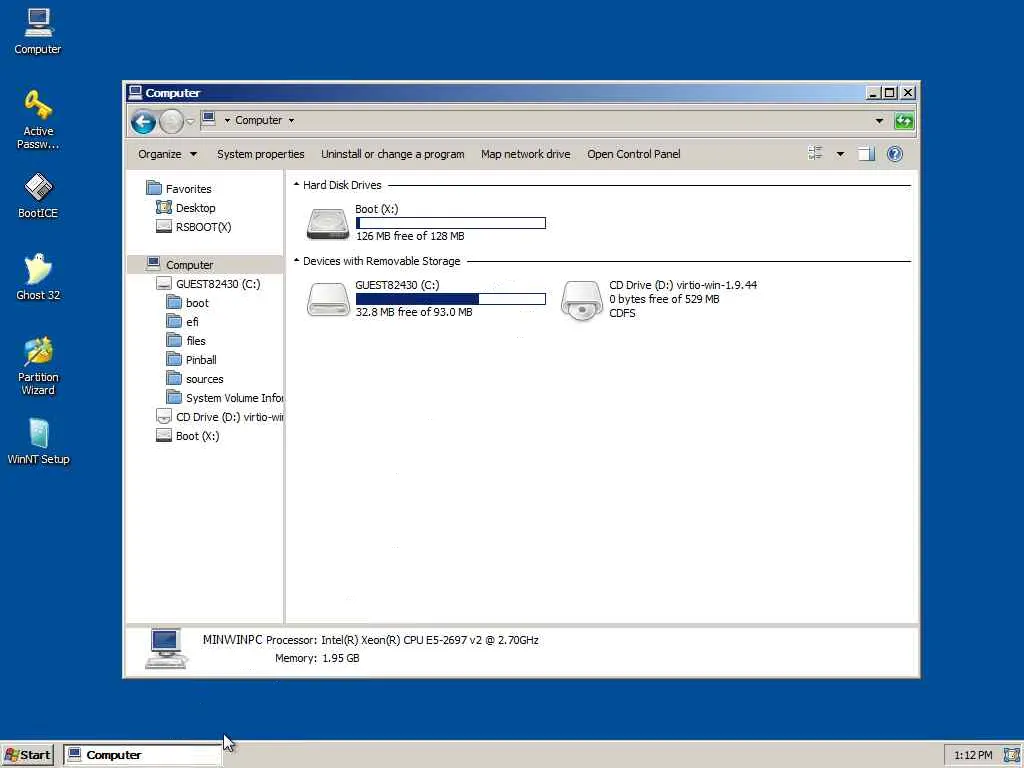The height and width of the screenshot is (768, 1024).
Task: Click Open Control Panel
Action: (x=633, y=154)
